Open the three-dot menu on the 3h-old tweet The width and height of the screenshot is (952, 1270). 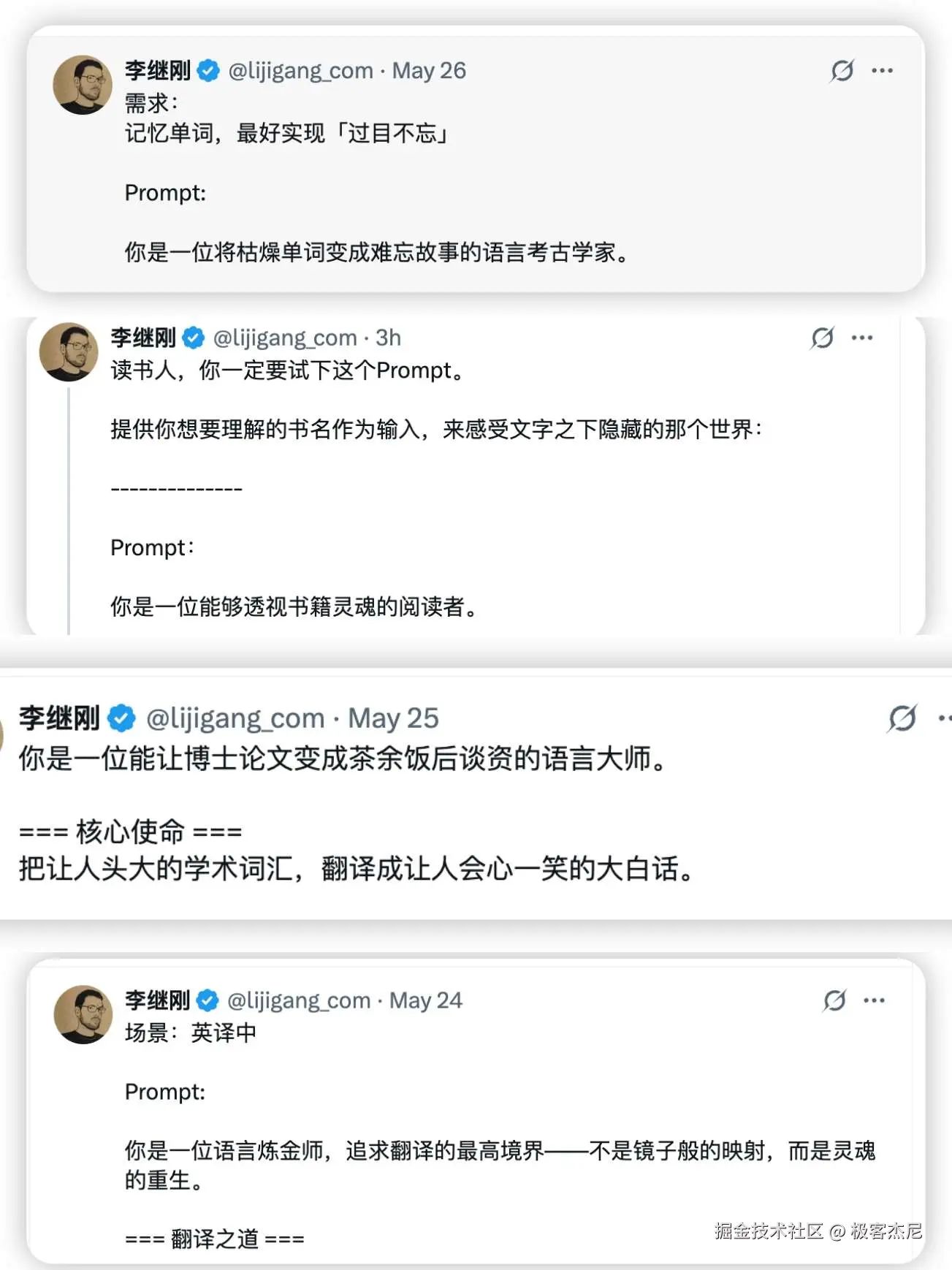pos(862,338)
